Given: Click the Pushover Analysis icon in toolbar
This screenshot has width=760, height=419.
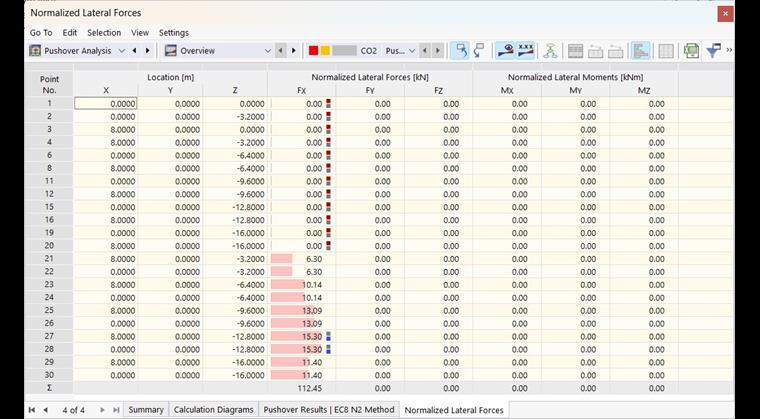Looking at the screenshot, I should point(35,50).
